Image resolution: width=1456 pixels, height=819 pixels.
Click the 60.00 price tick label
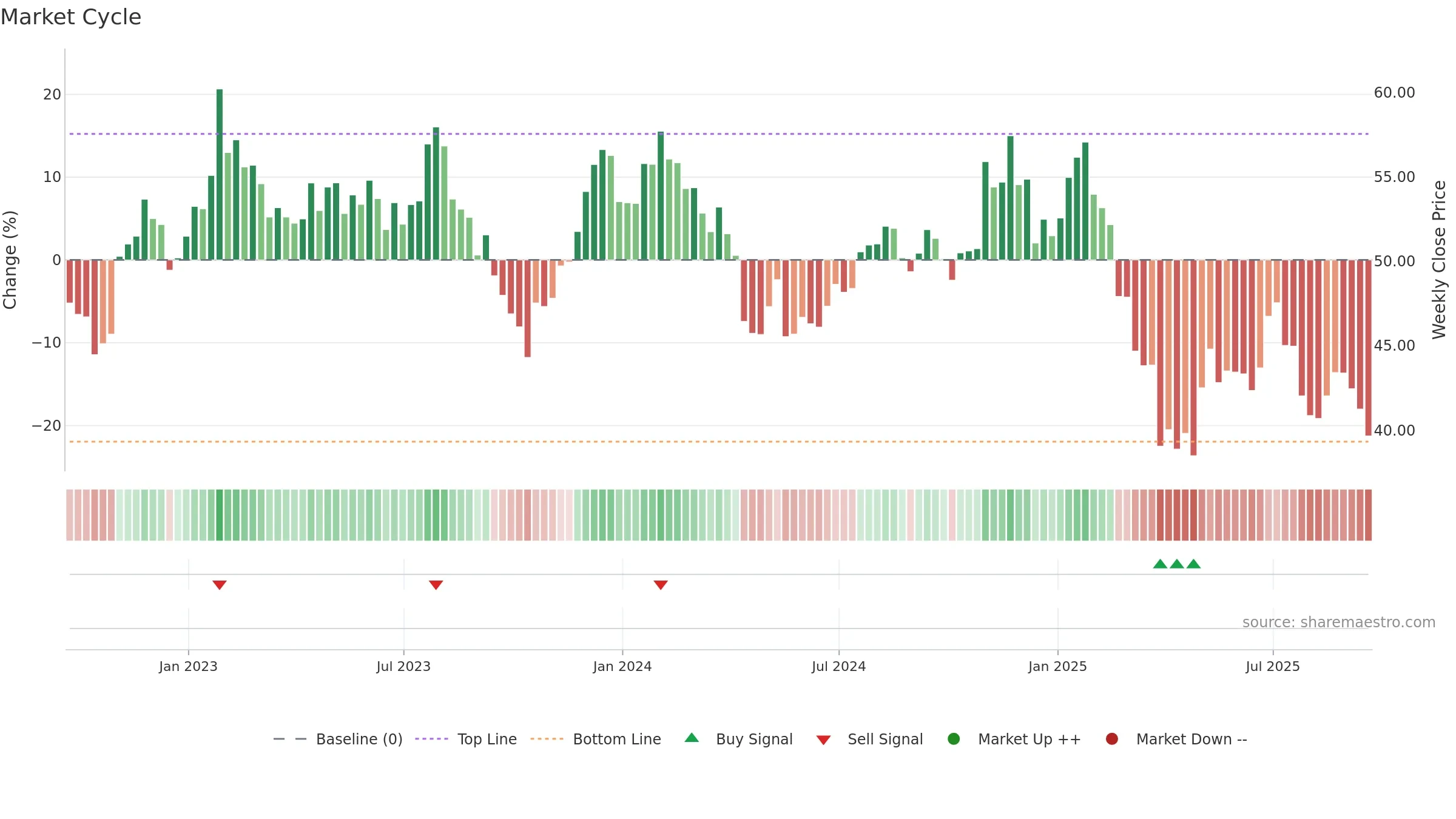[1394, 93]
